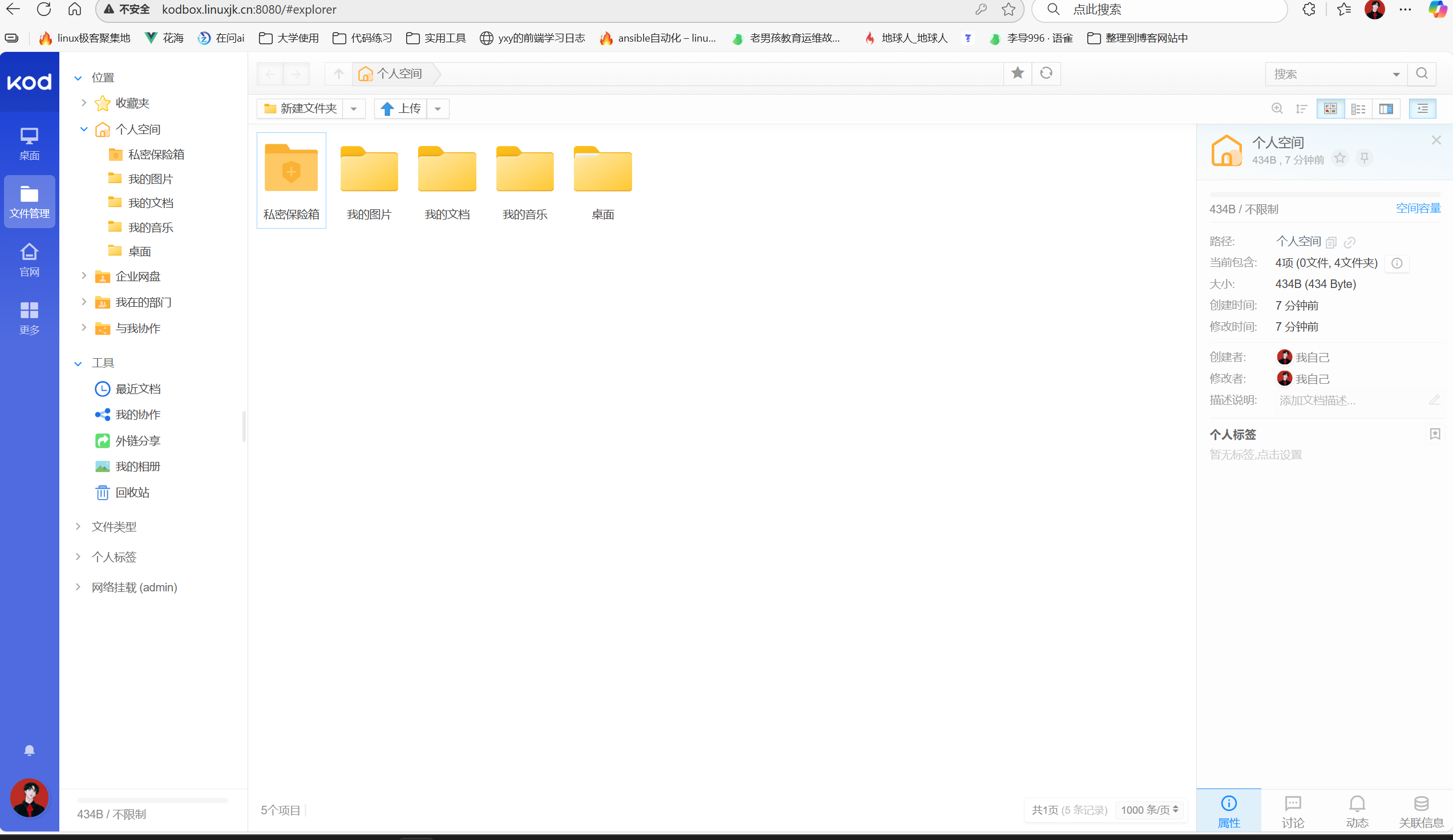The image size is (1453, 840).
Task: Switch to the 讨论 tab
Action: 1293,811
